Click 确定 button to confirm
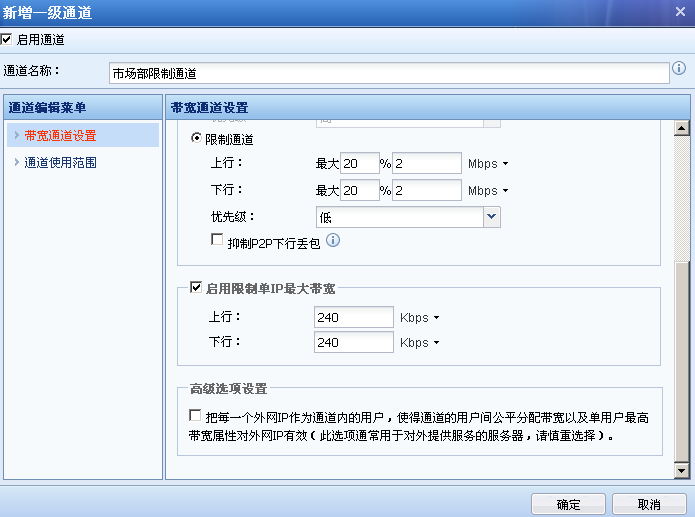 [x=569, y=503]
